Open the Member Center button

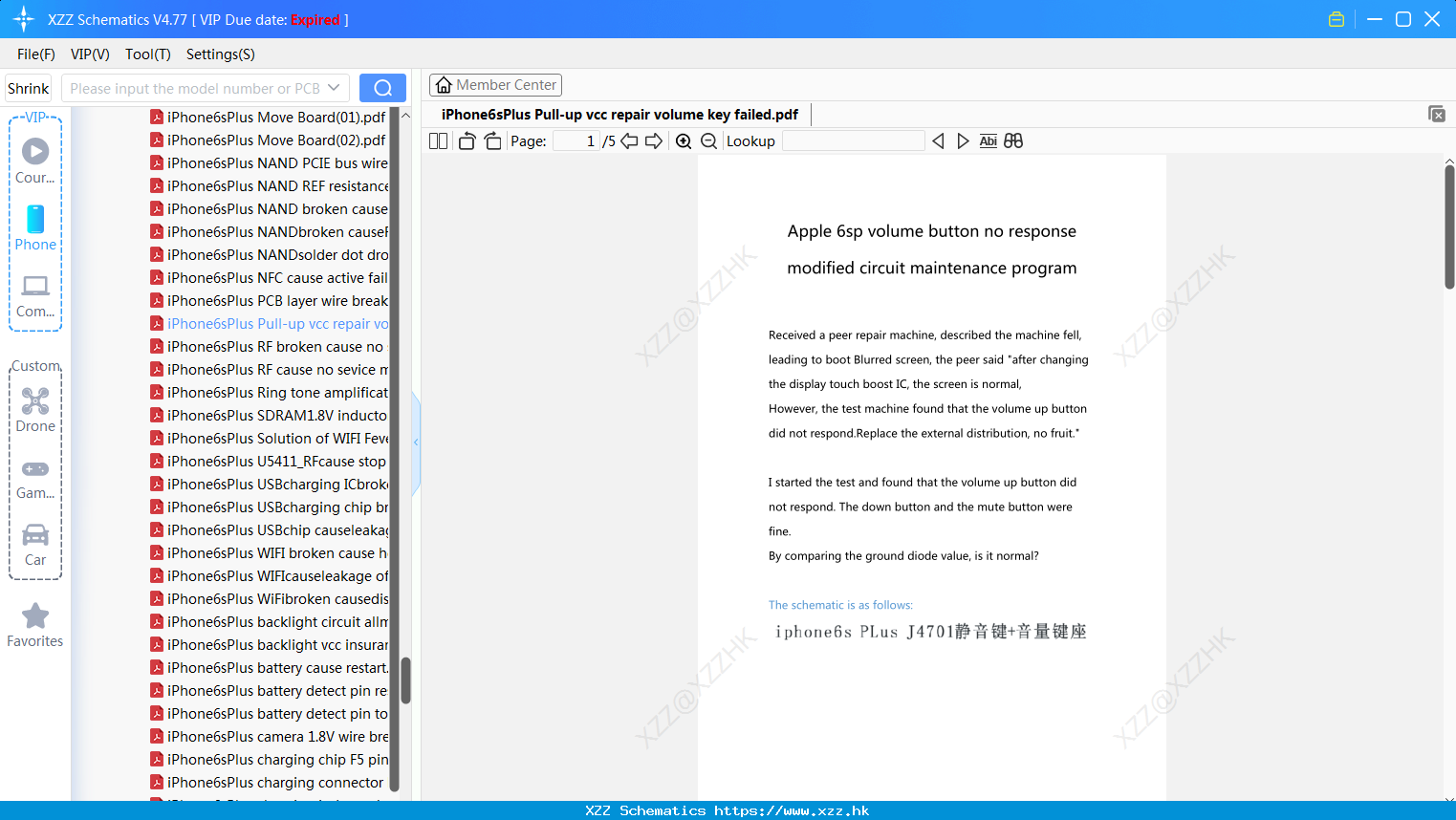tap(495, 85)
